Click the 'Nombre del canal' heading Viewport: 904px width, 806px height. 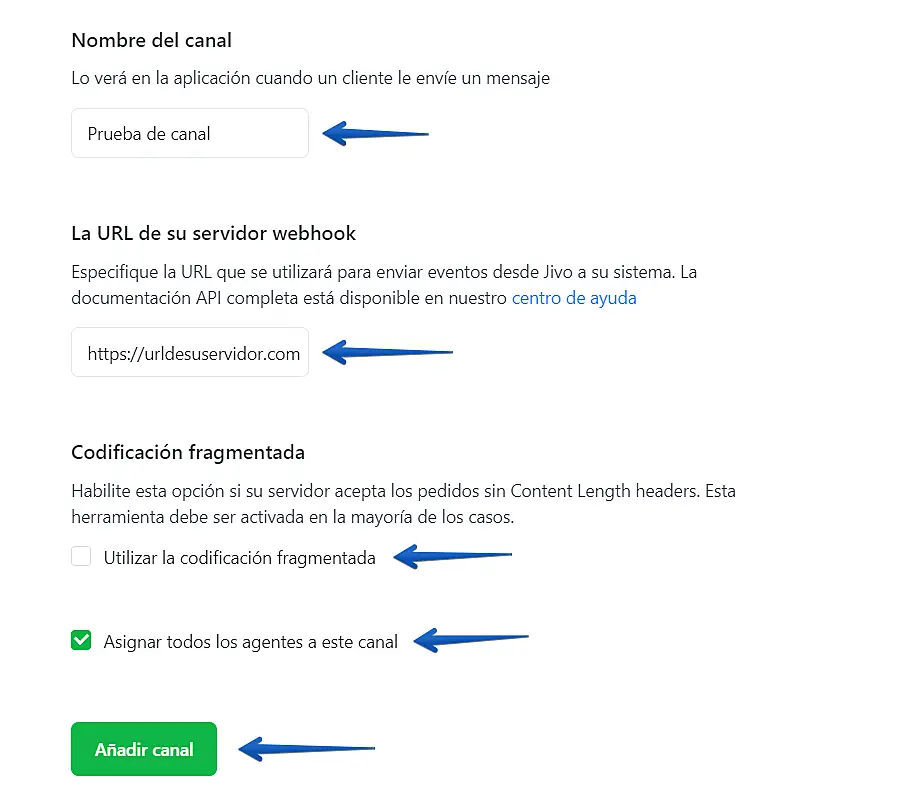point(152,40)
